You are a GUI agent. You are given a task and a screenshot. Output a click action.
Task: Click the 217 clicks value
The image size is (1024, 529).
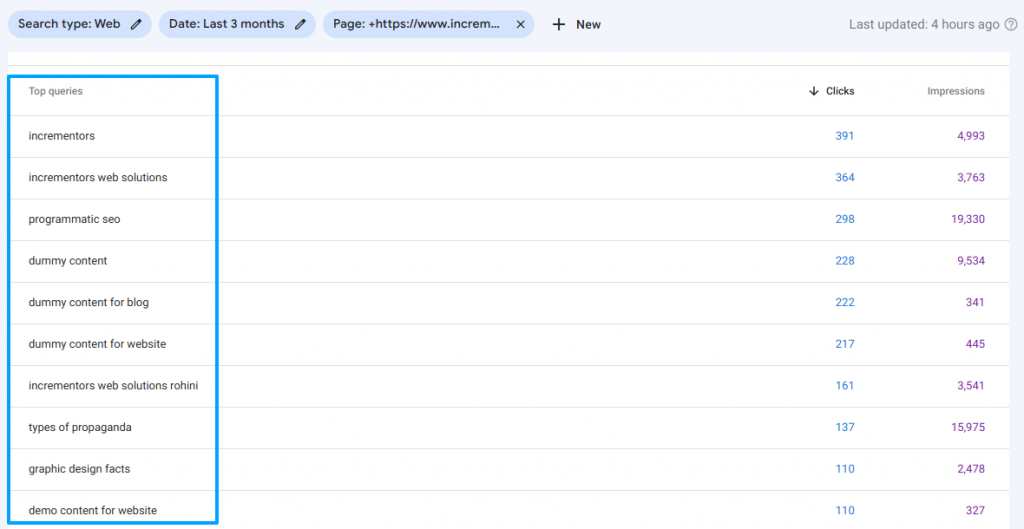tap(844, 344)
